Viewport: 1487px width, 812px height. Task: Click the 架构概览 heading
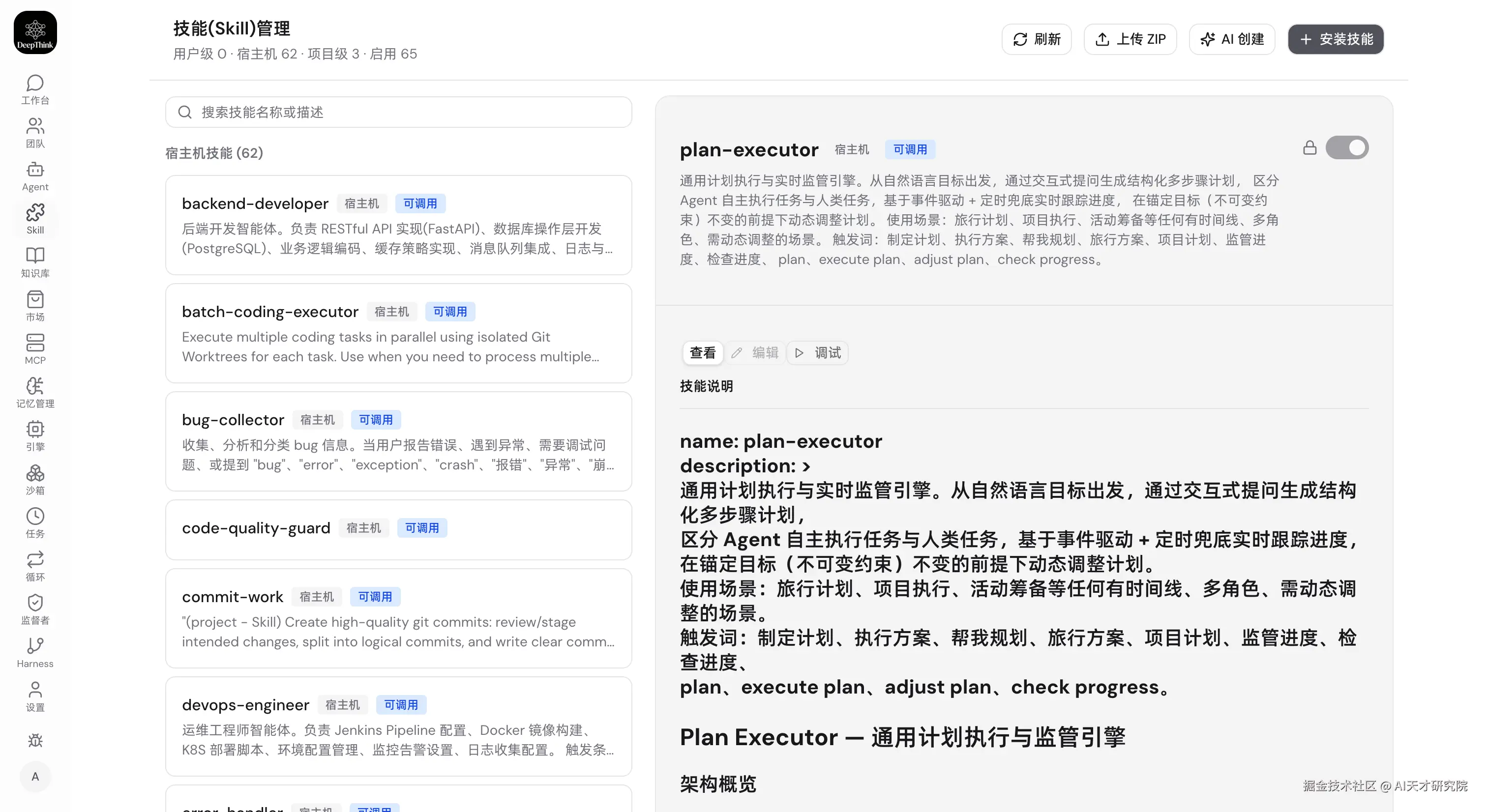click(718, 783)
